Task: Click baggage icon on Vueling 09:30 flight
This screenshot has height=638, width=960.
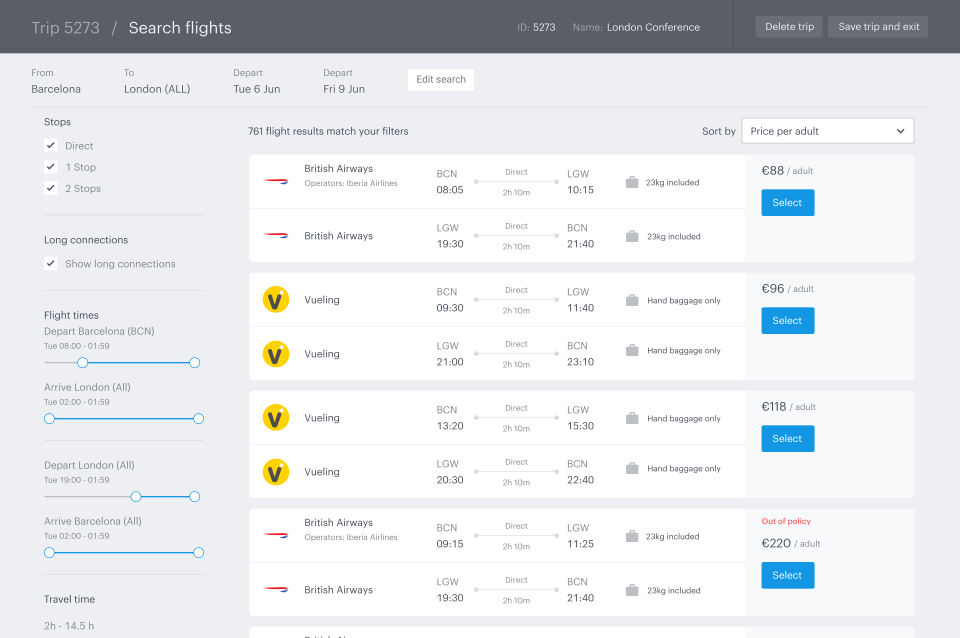Action: coord(632,300)
